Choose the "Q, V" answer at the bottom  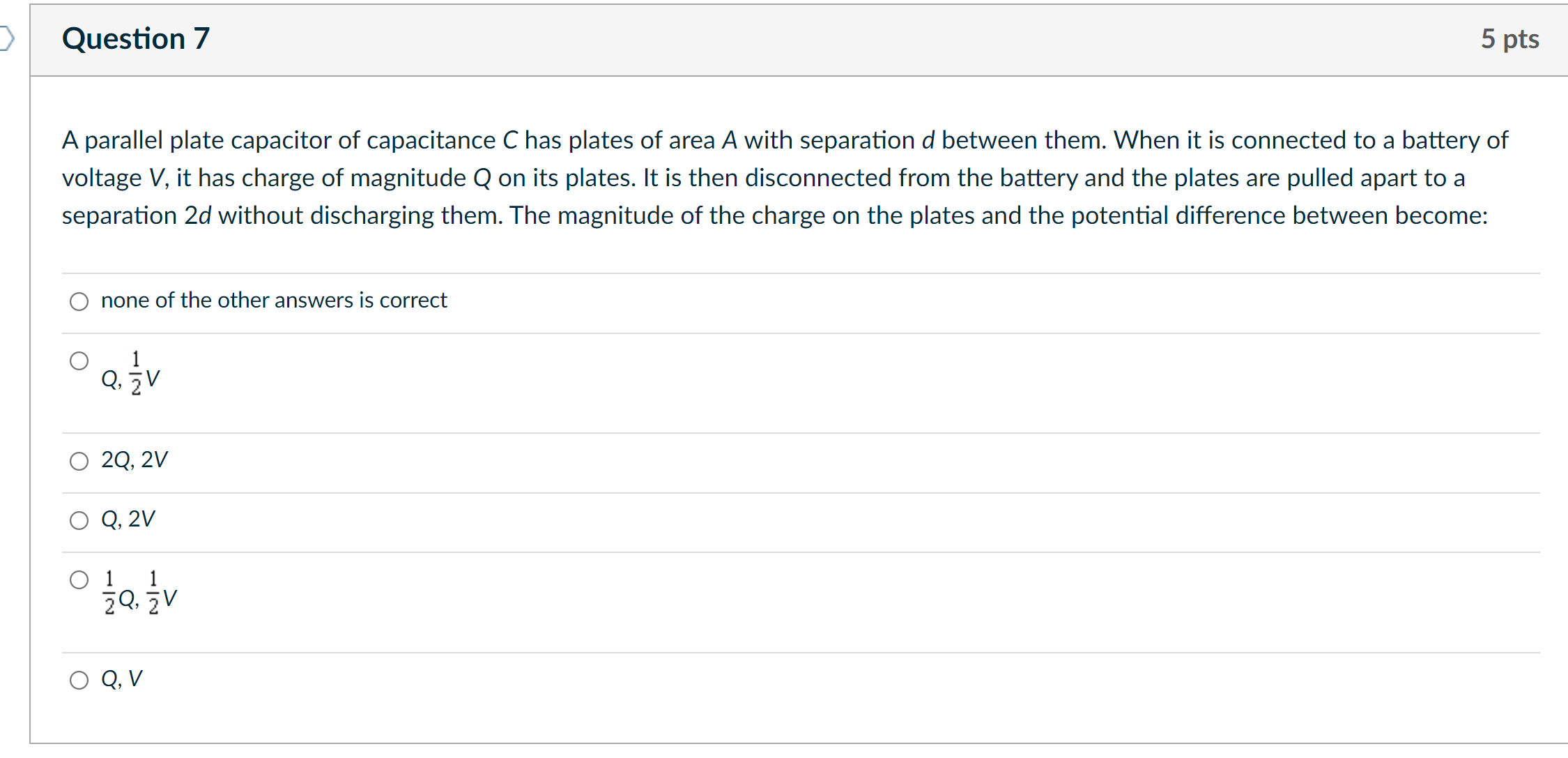(x=78, y=680)
